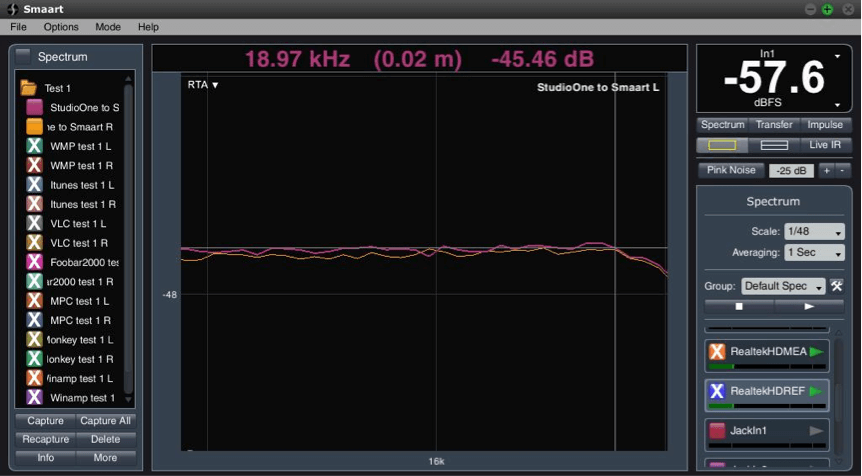Viewport: 862px width, 476px height.
Task: Click the JackIn1 red color square
Action: (717, 431)
